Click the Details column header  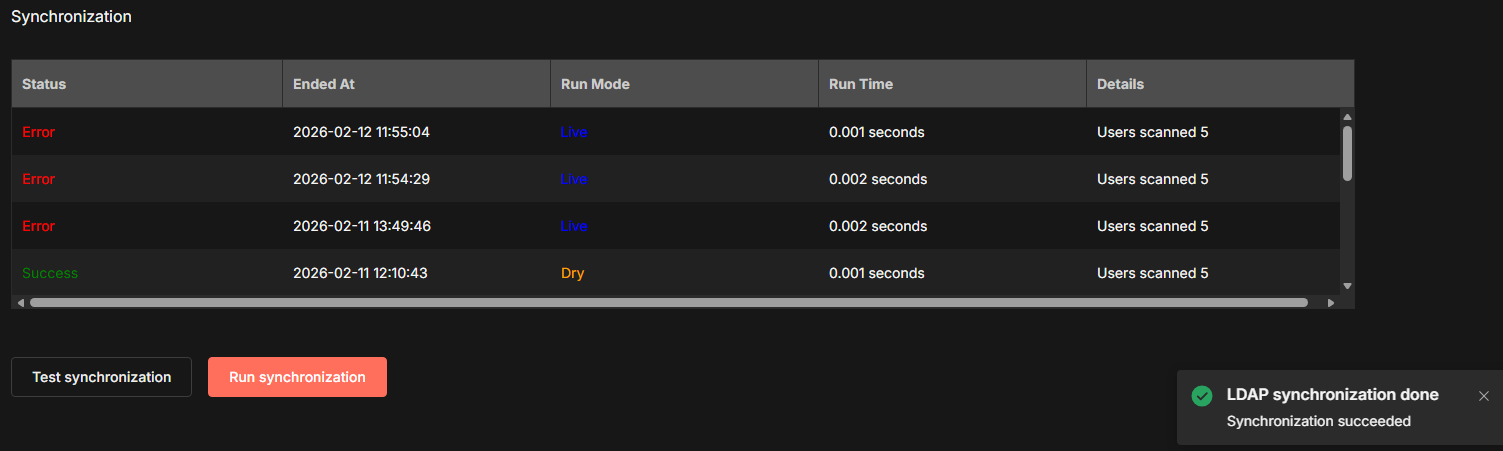pos(1120,84)
